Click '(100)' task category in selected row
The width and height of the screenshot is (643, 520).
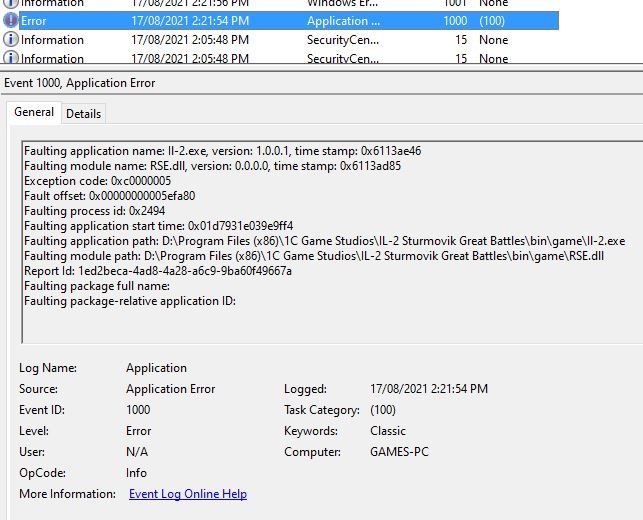pos(492,21)
